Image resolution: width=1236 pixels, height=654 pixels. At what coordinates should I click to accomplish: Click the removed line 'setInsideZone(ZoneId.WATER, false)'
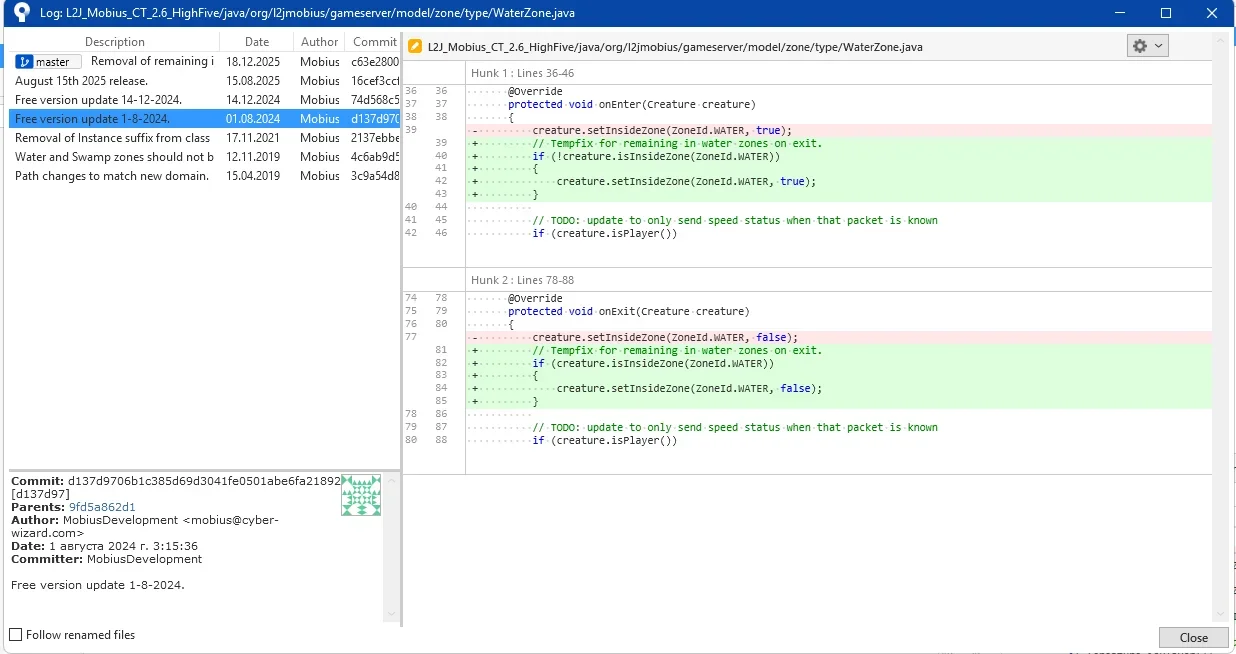click(838, 337)
